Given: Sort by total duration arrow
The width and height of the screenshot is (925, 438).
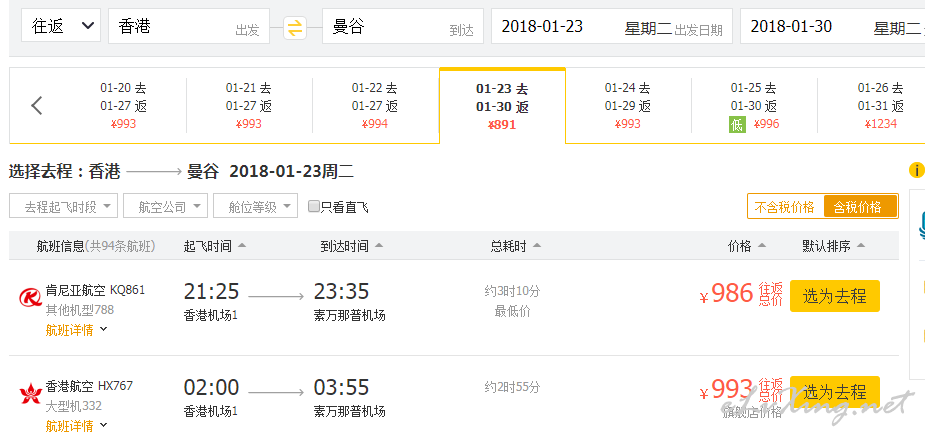Looking at the screenshot, I should tap(536, 246).
